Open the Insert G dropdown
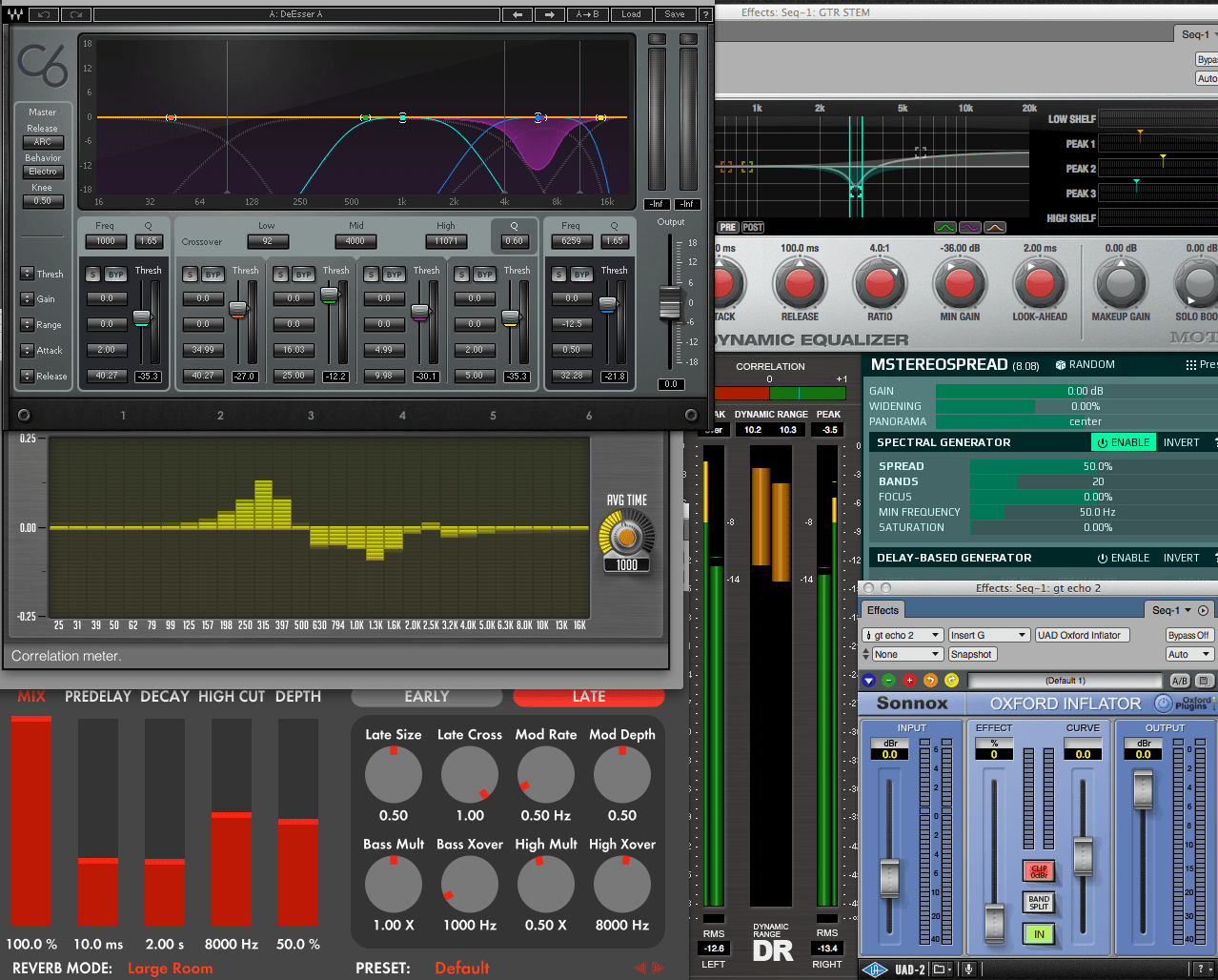The height and width of the screenshot is (980, 1218). (988, 634)
